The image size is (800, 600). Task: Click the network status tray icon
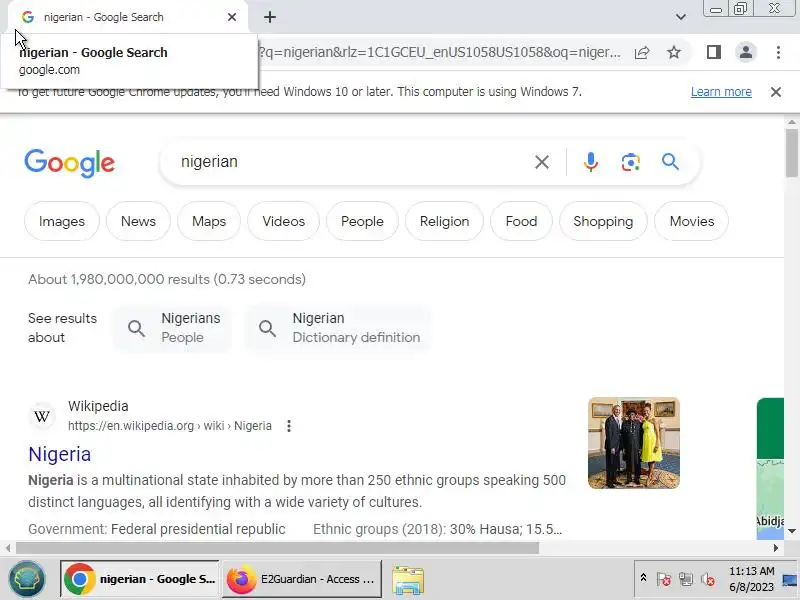click(x=686, y=580)
